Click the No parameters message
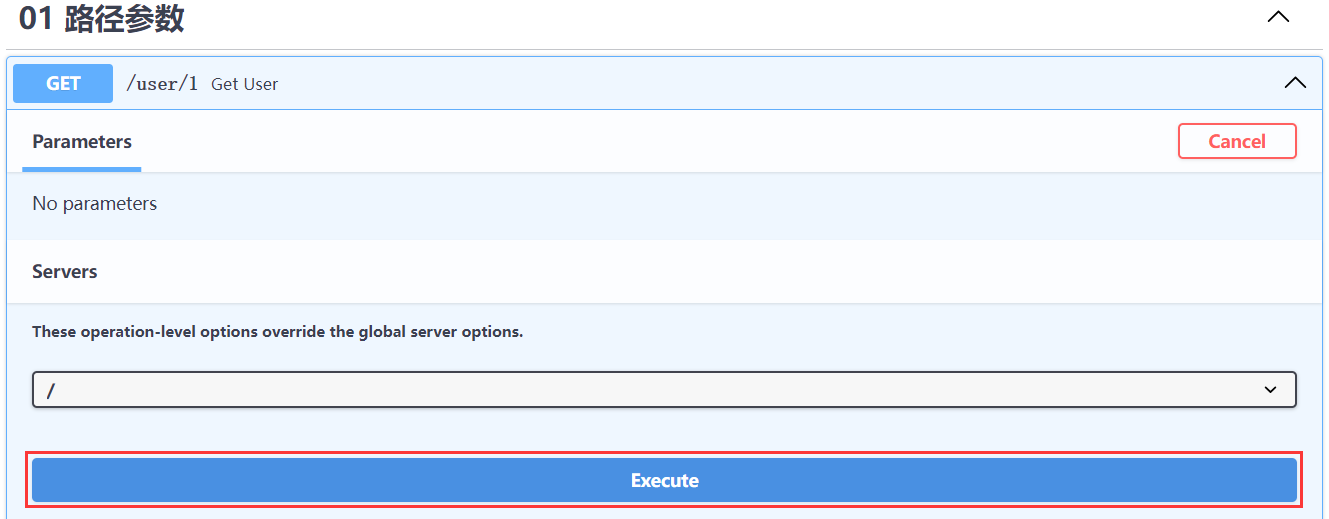The width and height of the screenshot is (1329, 519). click(94, 204)
